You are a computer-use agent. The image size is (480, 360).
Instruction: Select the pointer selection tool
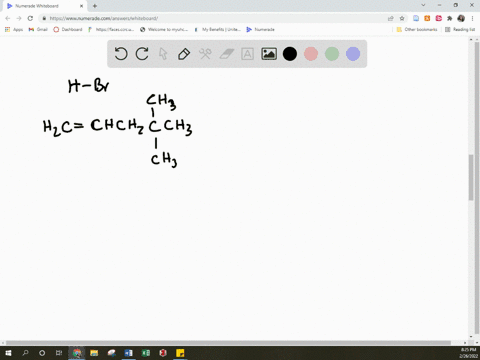click(x=163, y=54)
